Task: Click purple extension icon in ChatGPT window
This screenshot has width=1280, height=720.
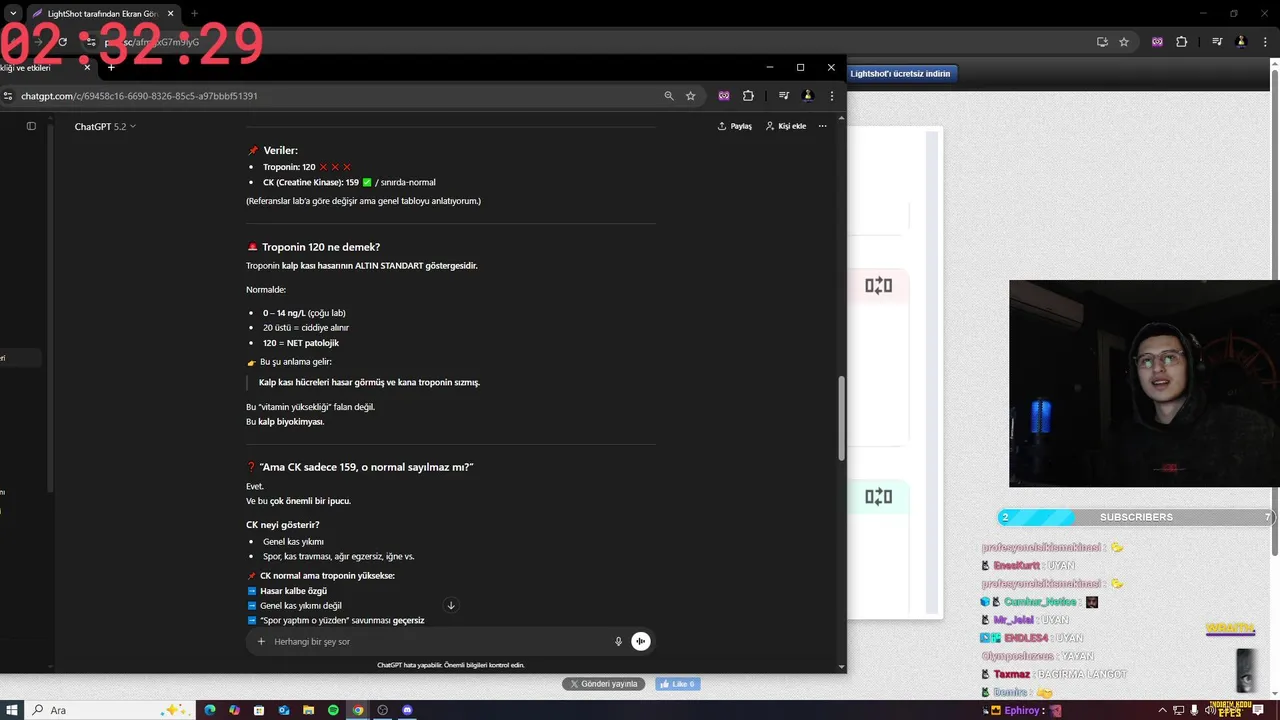Action: pos(724,96)
